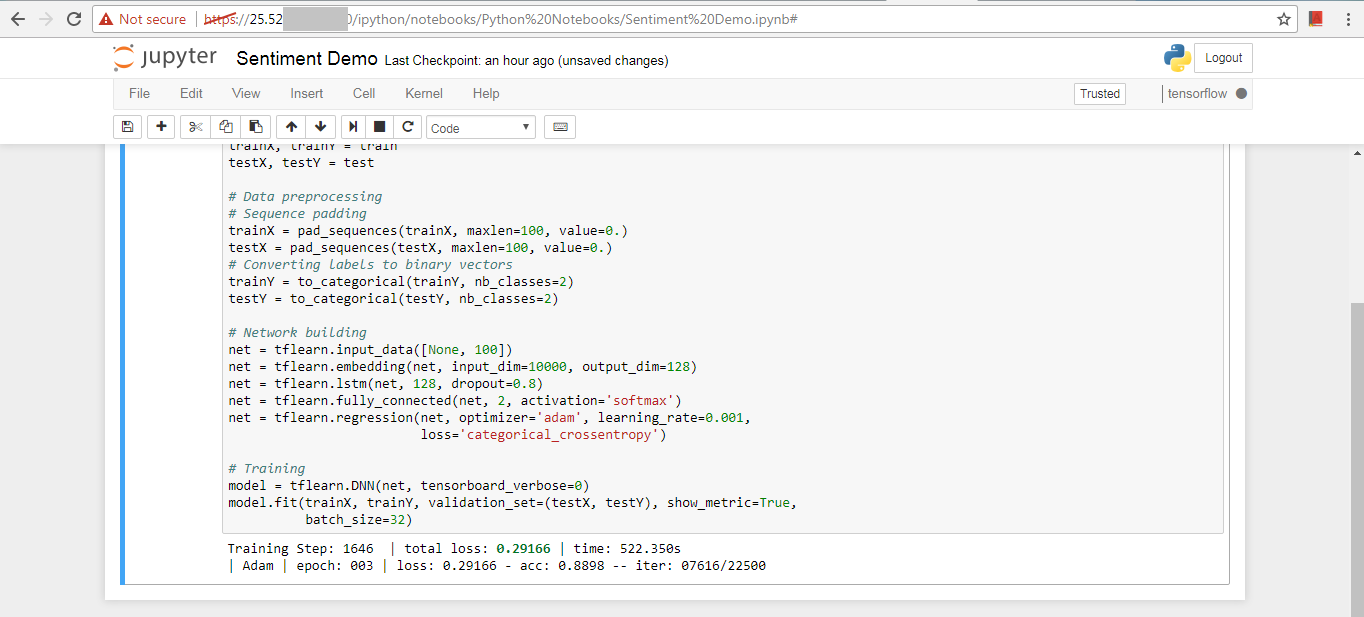Image resolution: width=1364 pixels, height=617 pixels.
Task: Click the Python logo beside Logout
Action: pyautogui.click(x=1177, y=57)
